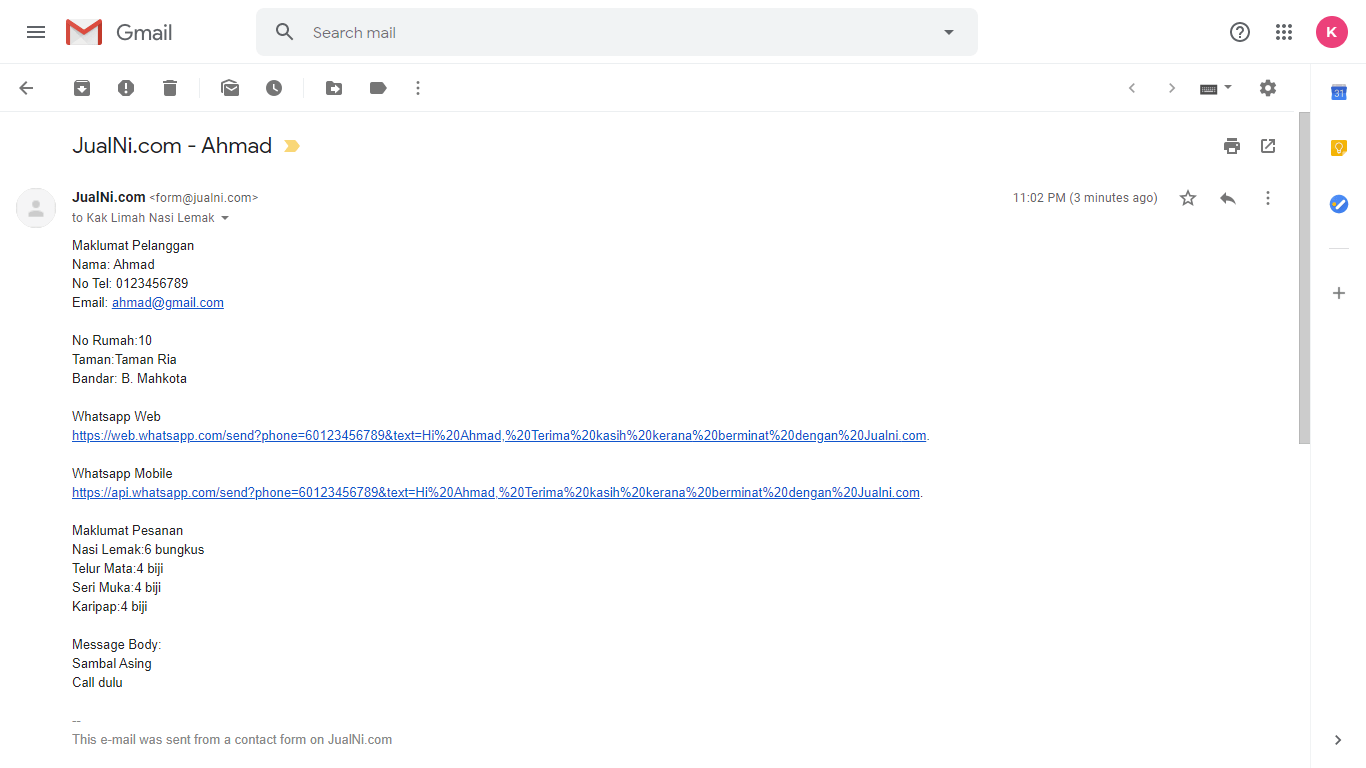This screenshot has width=1366, height=768.
Task: Expand the right side panel chevron
Action: point(1338,740)
